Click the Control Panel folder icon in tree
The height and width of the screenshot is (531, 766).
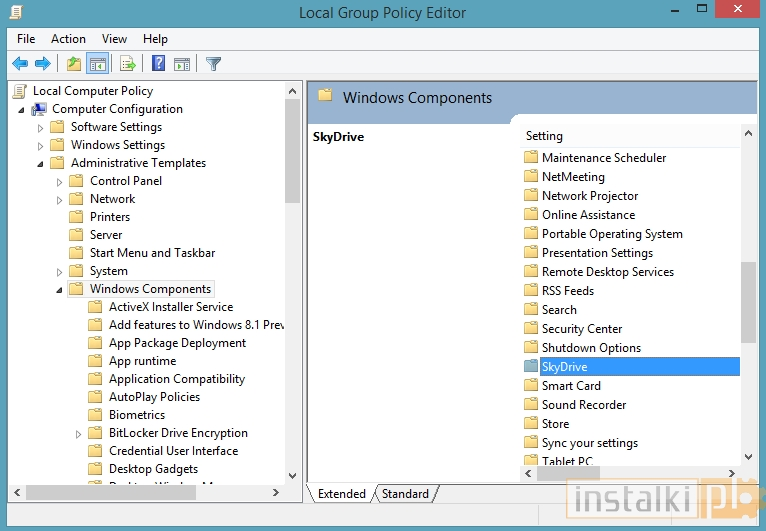tap(76, 181)
